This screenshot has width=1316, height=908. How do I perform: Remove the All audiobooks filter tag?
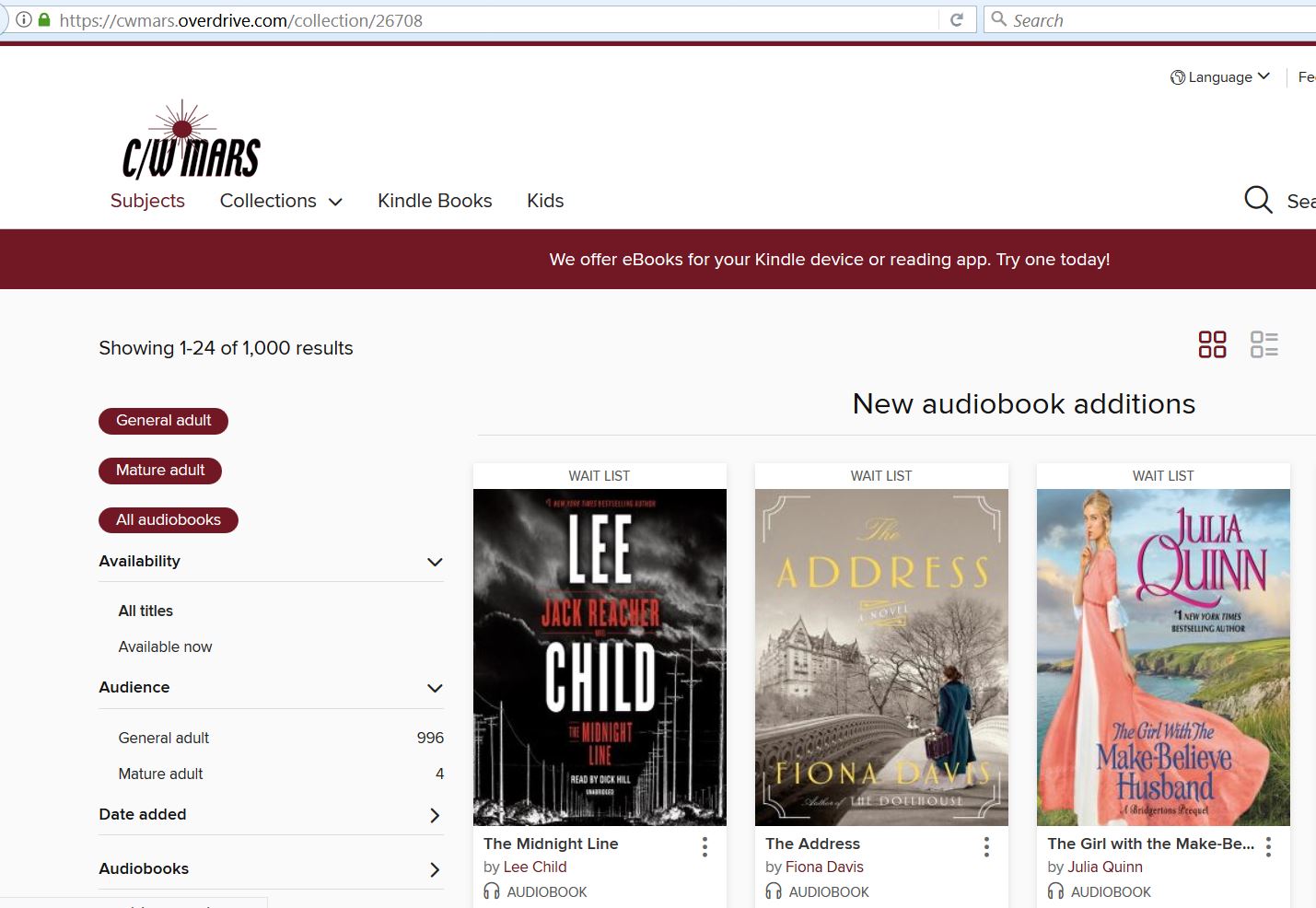point(169,520)
